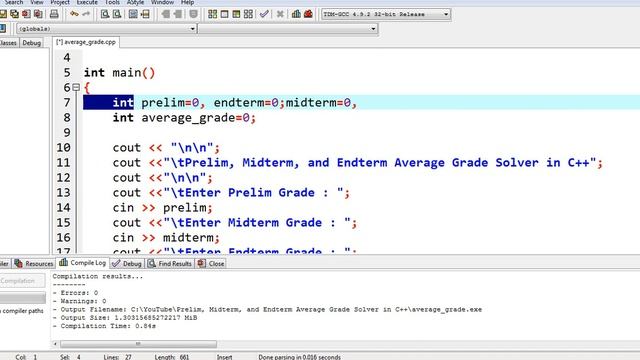The image size is (640, 360).
Task: Click the Close file toolbar icon
Action: 27,14
